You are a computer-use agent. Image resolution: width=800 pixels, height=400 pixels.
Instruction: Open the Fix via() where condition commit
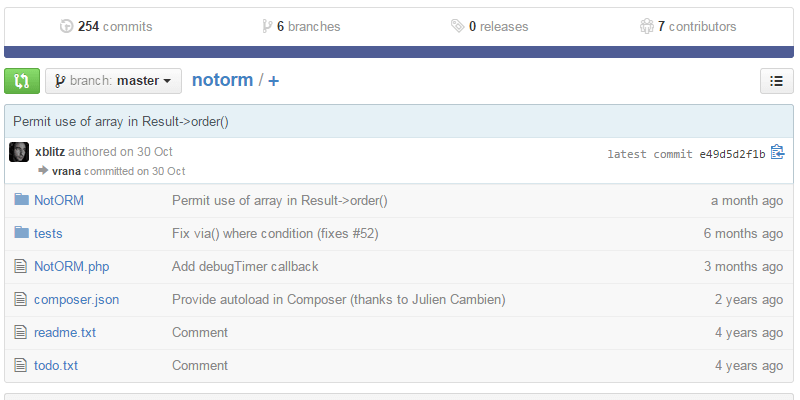click(x=275, y=233)
